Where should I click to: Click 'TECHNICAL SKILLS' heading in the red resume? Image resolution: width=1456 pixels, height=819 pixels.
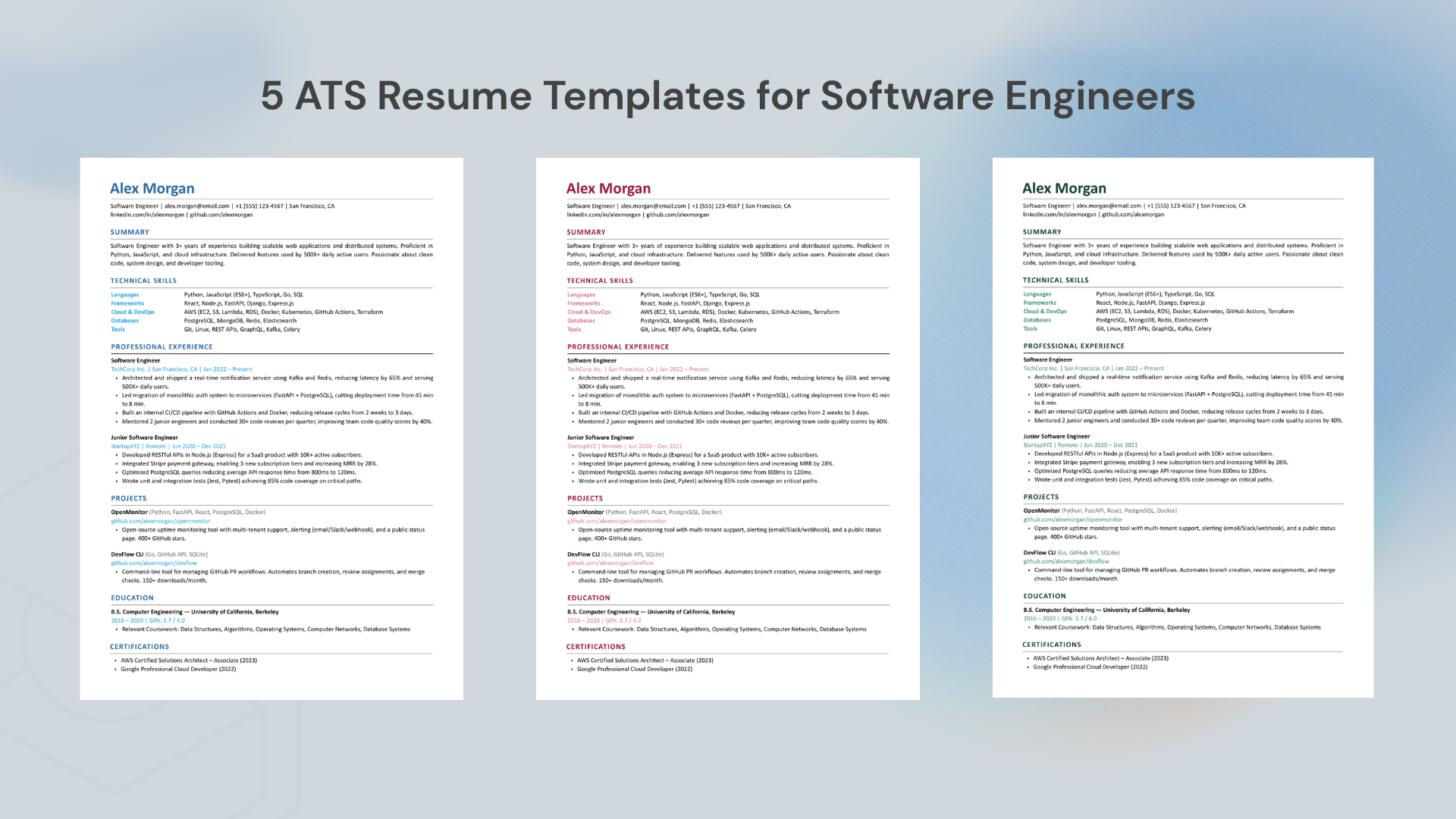[x=600, y=281]
